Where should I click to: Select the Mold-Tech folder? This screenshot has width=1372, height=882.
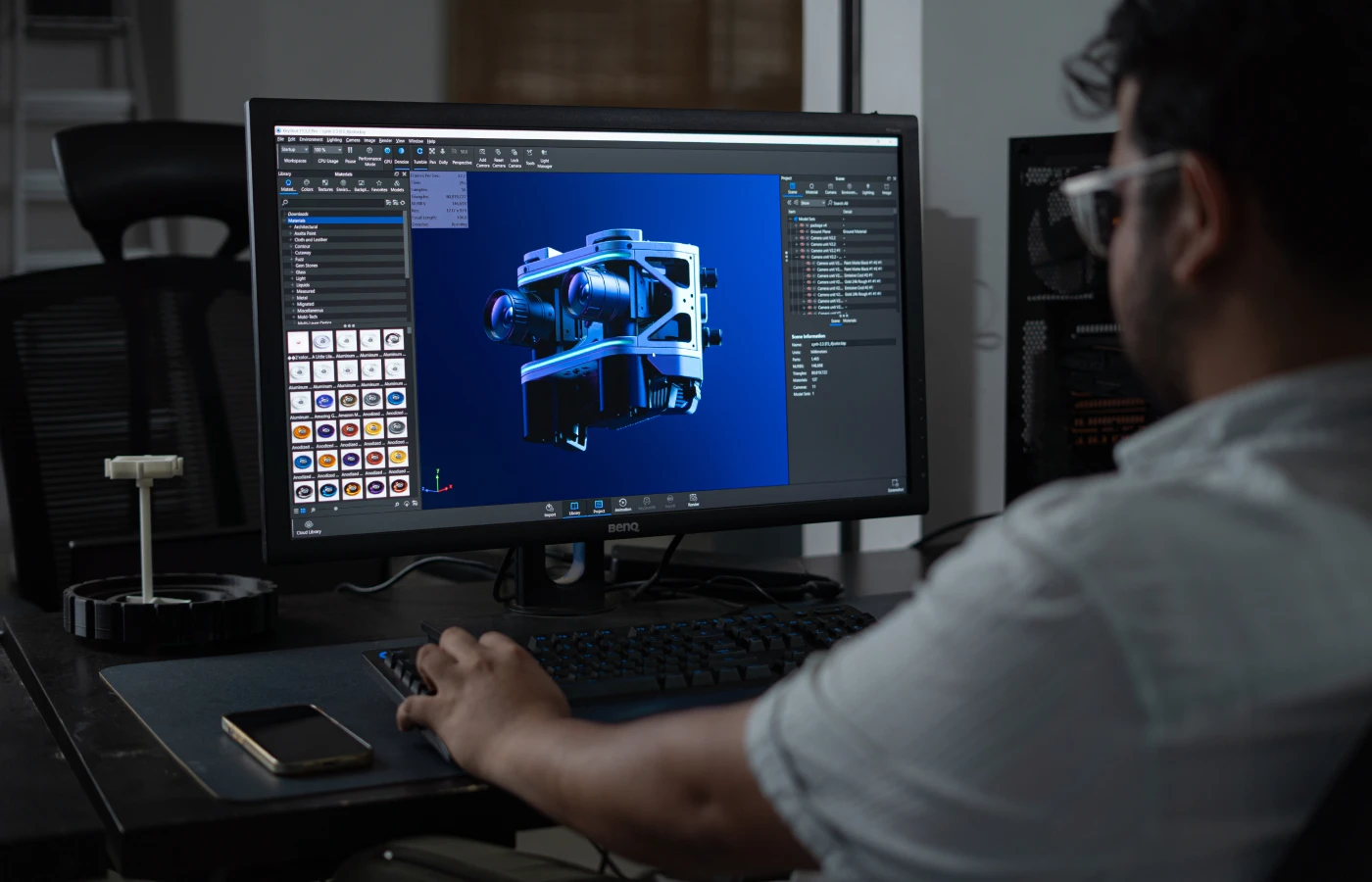tap(308, 317)
